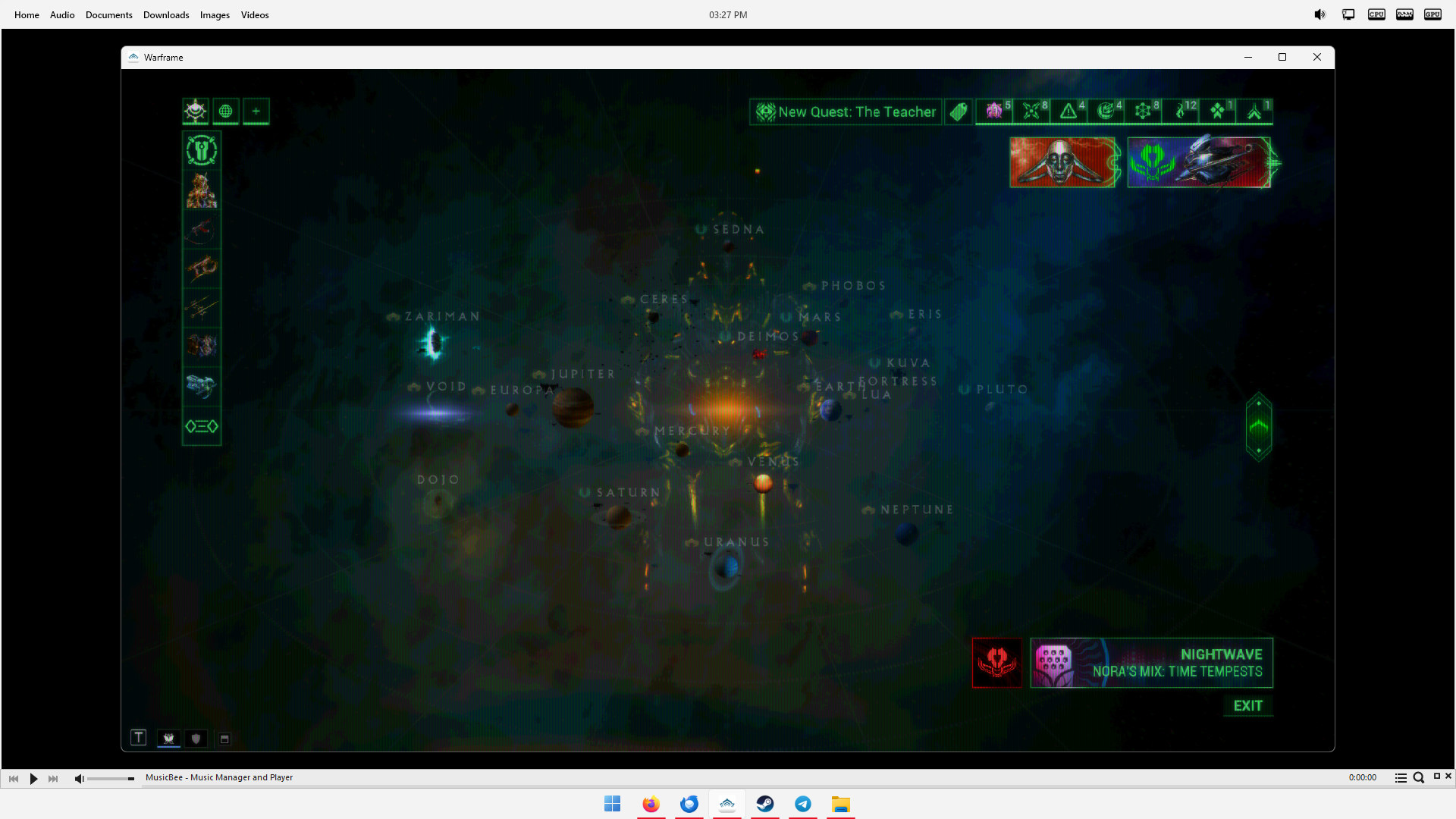Open the alerts warning triangle icon
1456x819 pixels.
(1068, 112)
